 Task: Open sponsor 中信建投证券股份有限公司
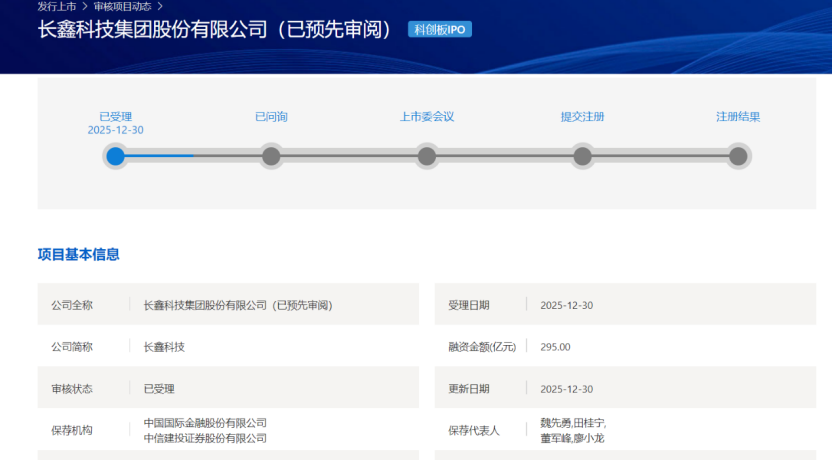point(205,438)
